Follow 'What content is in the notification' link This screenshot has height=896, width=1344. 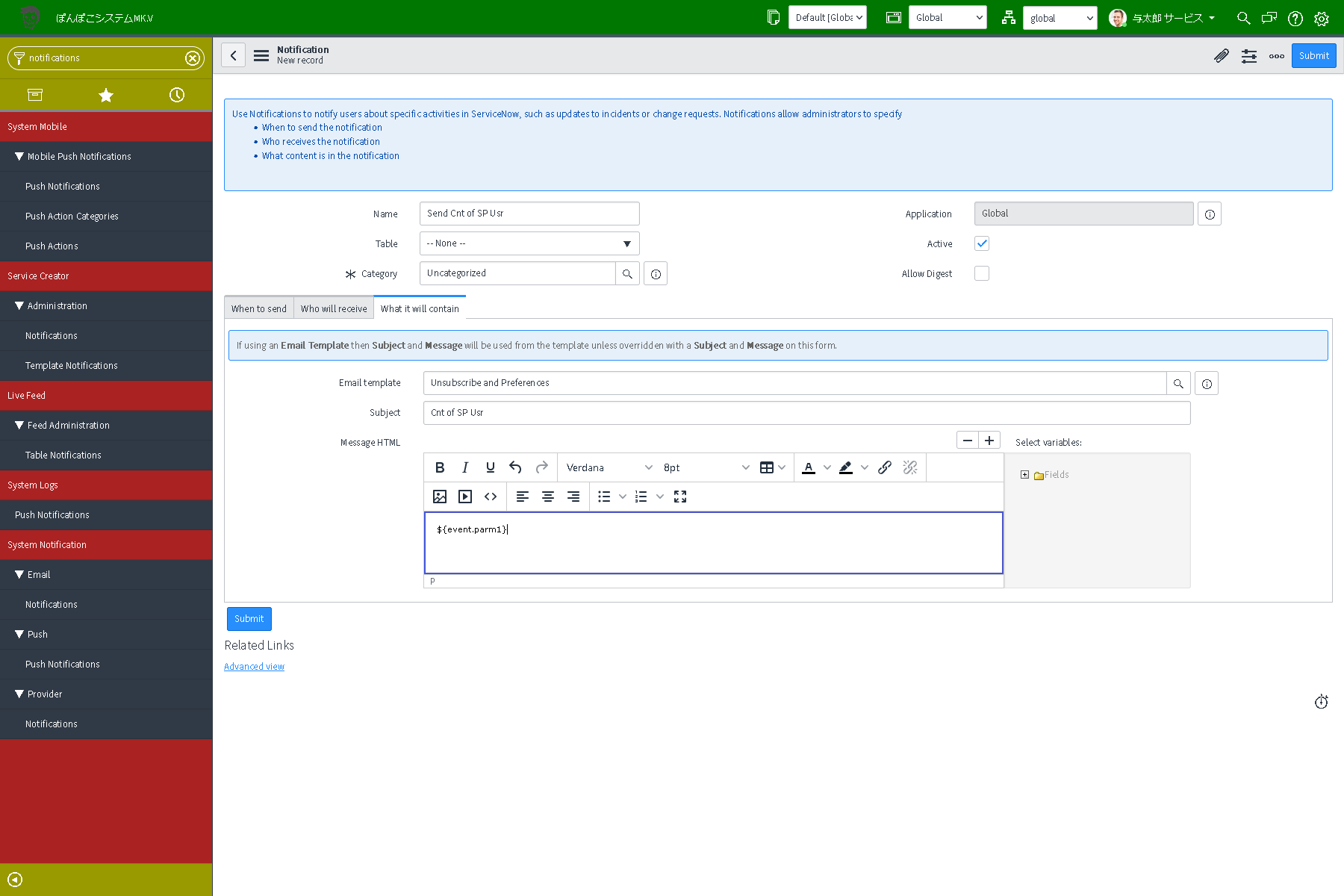331,156
